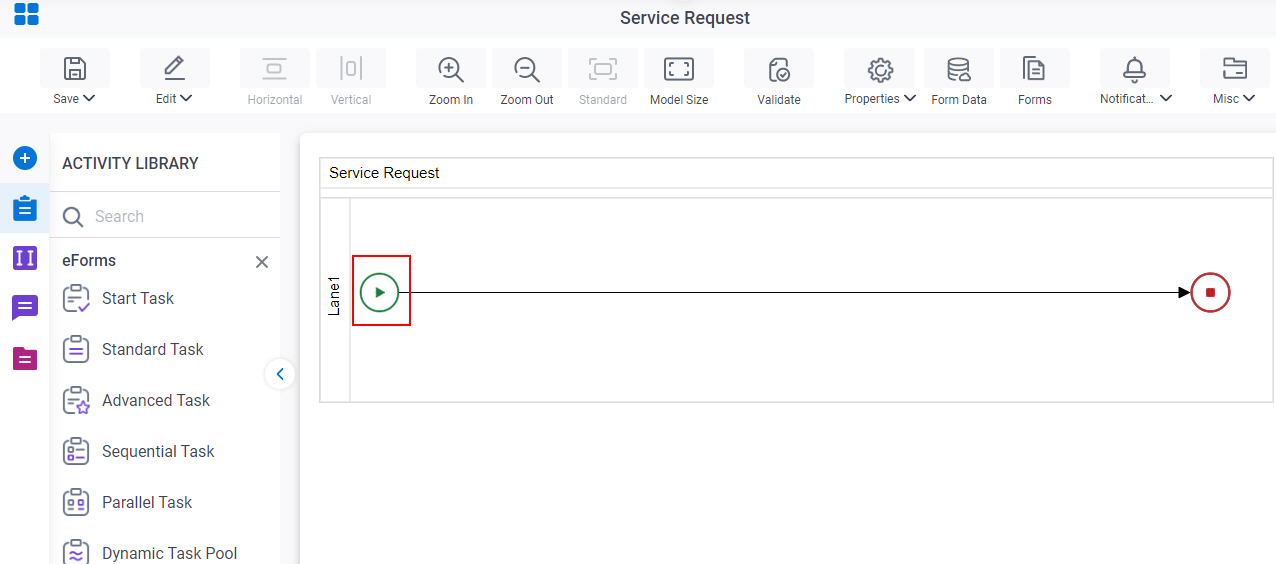1276x564 pixels.
Task: Select the purple chat bubble sidebar icon
Action: 25,308
